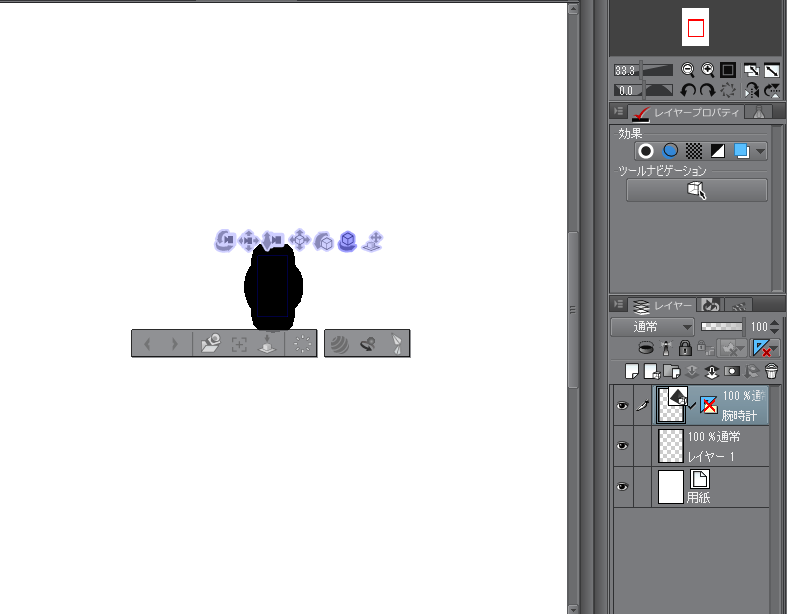Screen dimensions: 787x614
Task: Create new 3D layer icon with cube
Action: point(652,372)
